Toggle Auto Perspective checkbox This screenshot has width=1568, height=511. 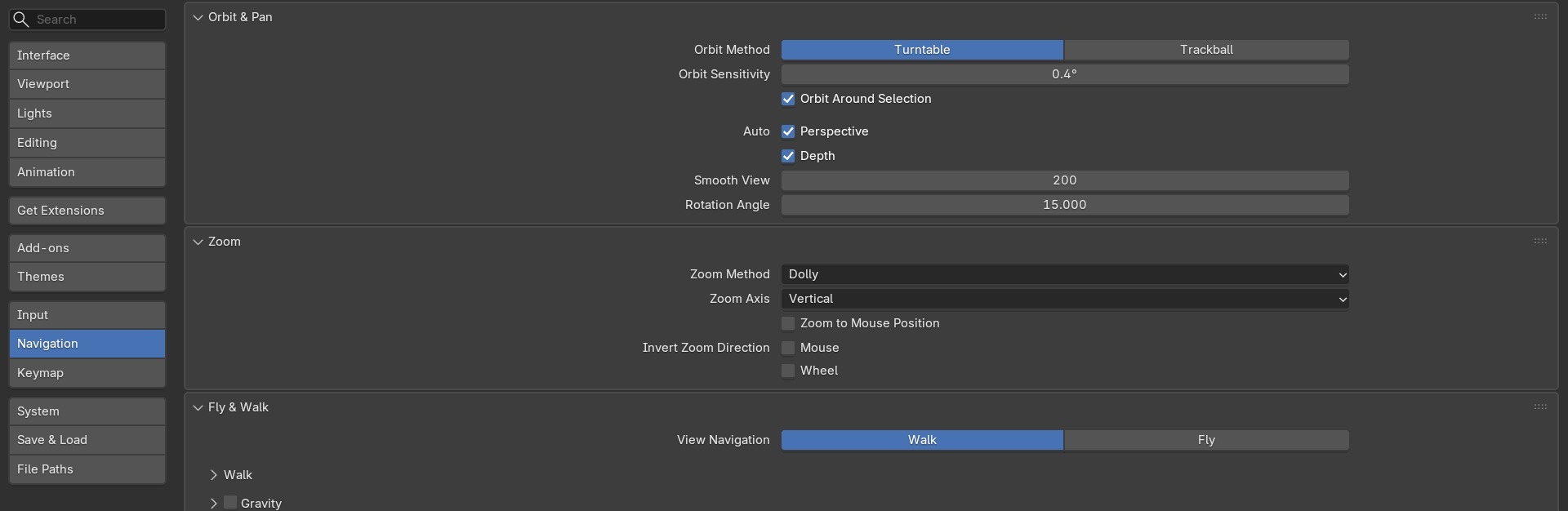[x=788, y=131]
